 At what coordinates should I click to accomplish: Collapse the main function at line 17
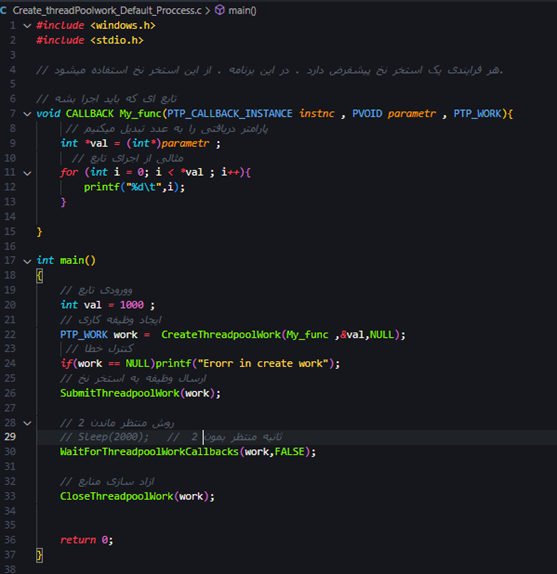pos(27,261)
